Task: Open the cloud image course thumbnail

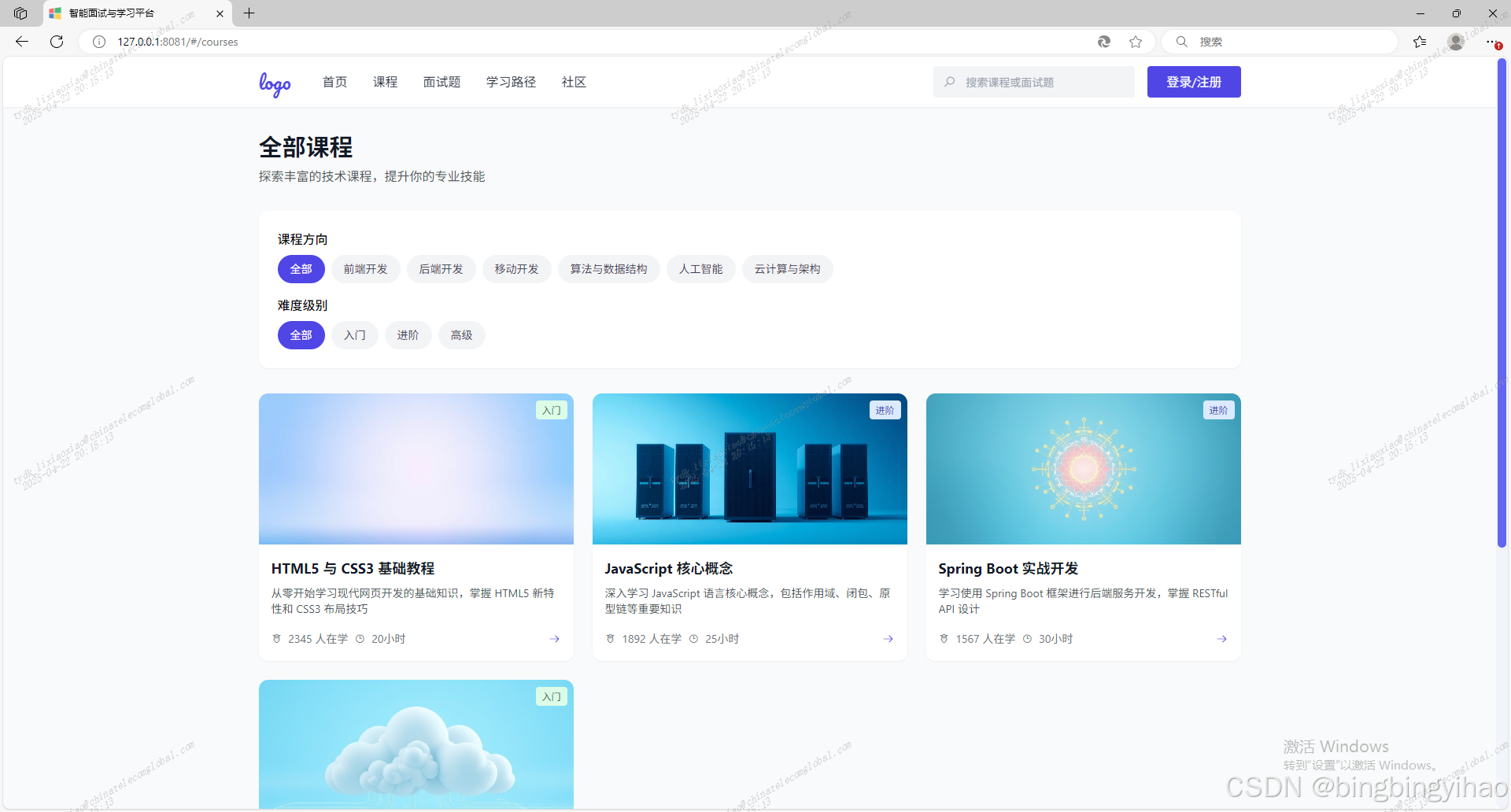Action: pyautogui.click(x=416, y=744)
